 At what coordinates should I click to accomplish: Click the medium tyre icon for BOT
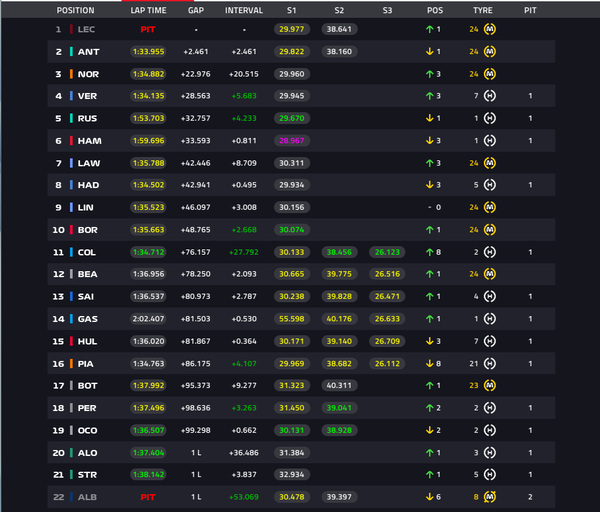pos(489,385)
